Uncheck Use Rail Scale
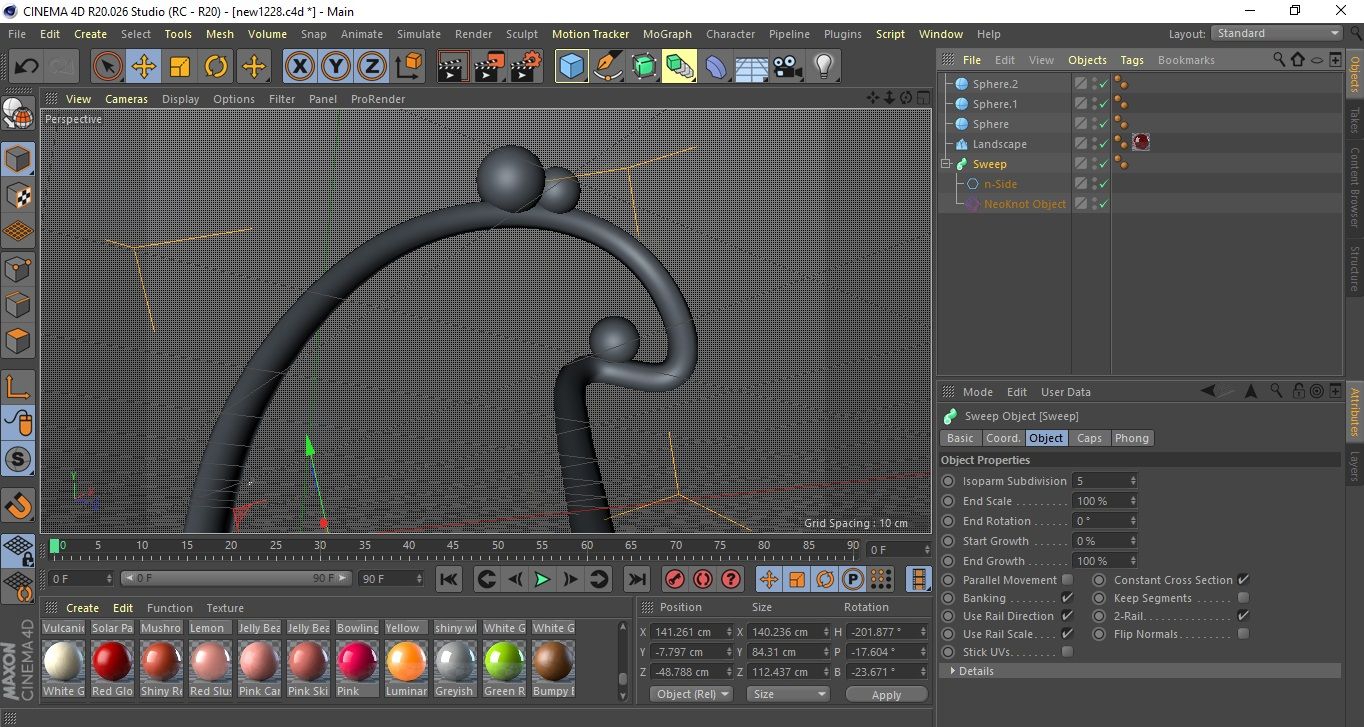Image resolution: width=1364 pixels, height=727 pixels. click(x=1067, y=634)
